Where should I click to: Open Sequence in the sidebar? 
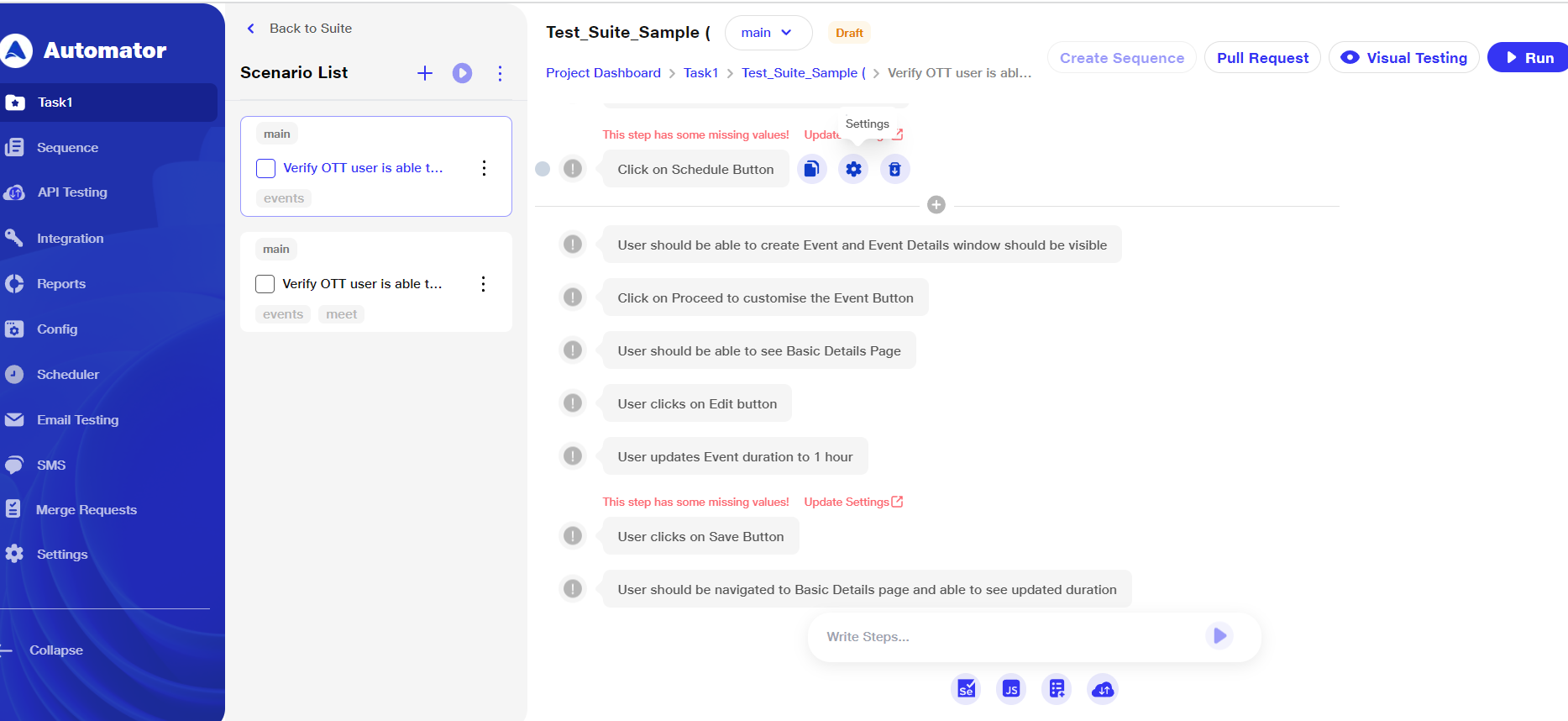67,148
